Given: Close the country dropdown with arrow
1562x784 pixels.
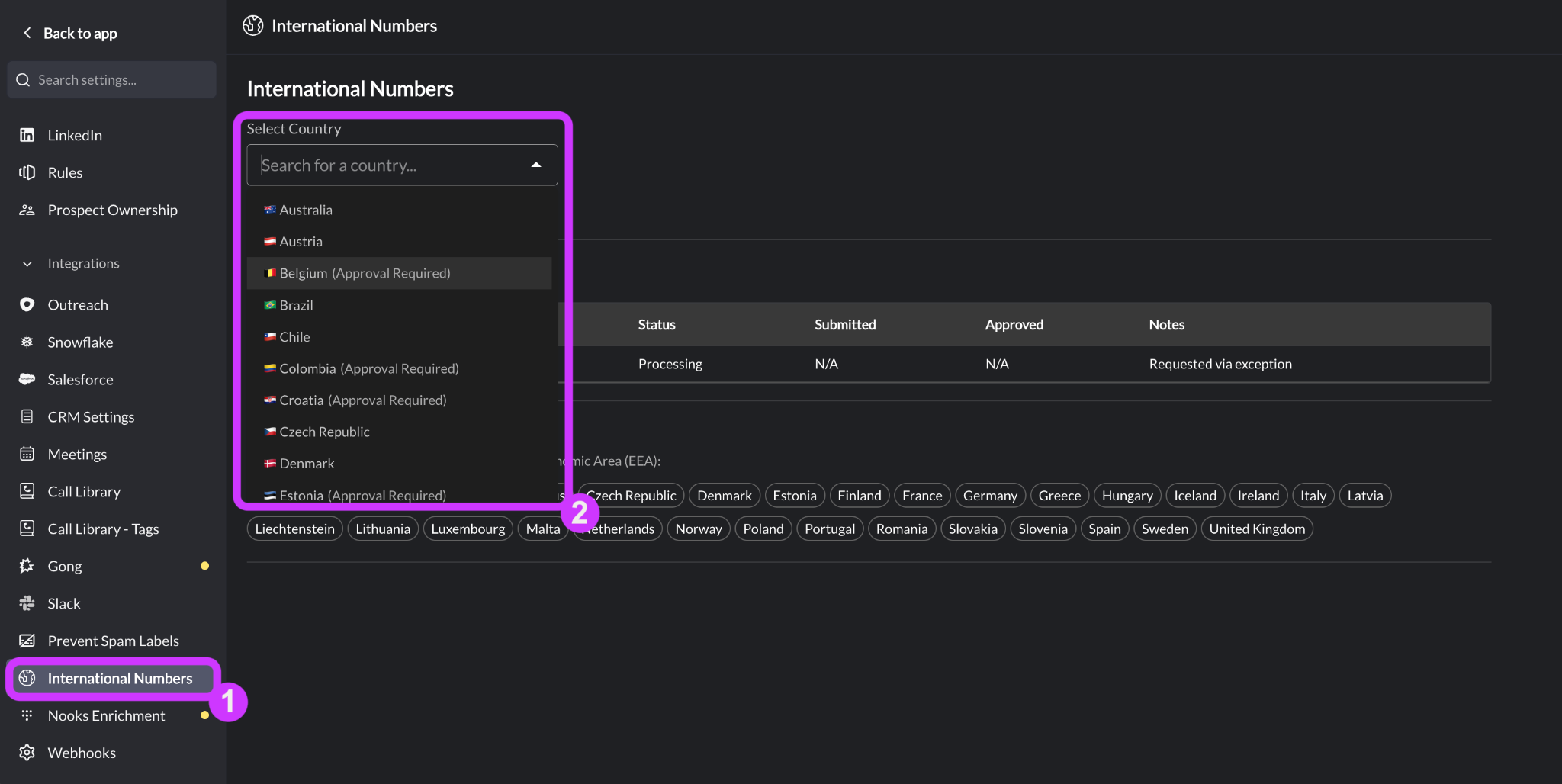Looking at the screenshot, I should click(x=536, y=165).
